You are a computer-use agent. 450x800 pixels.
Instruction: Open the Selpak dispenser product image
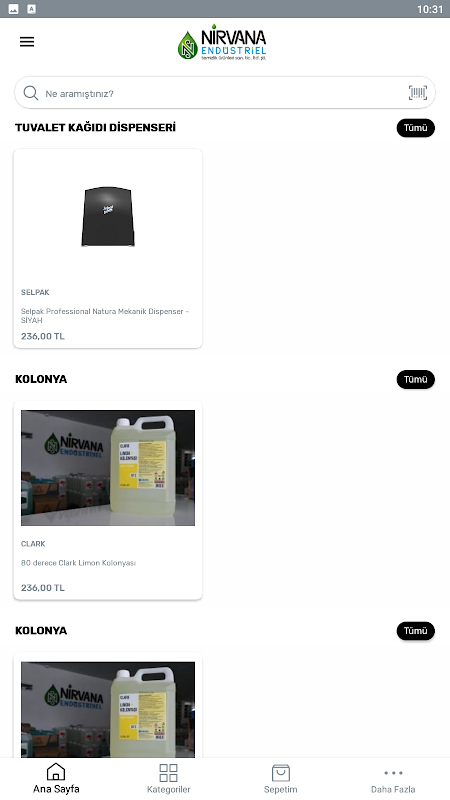click(108, 216)
